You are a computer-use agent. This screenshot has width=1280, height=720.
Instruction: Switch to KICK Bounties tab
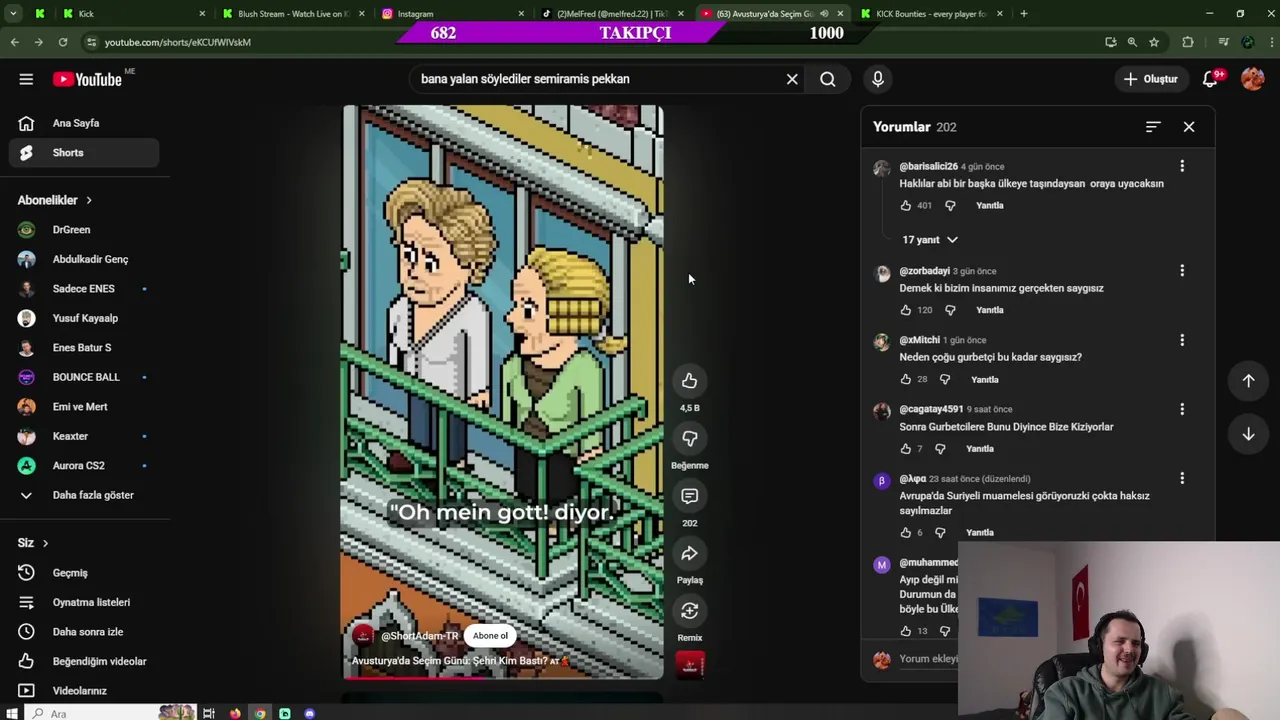930,14
